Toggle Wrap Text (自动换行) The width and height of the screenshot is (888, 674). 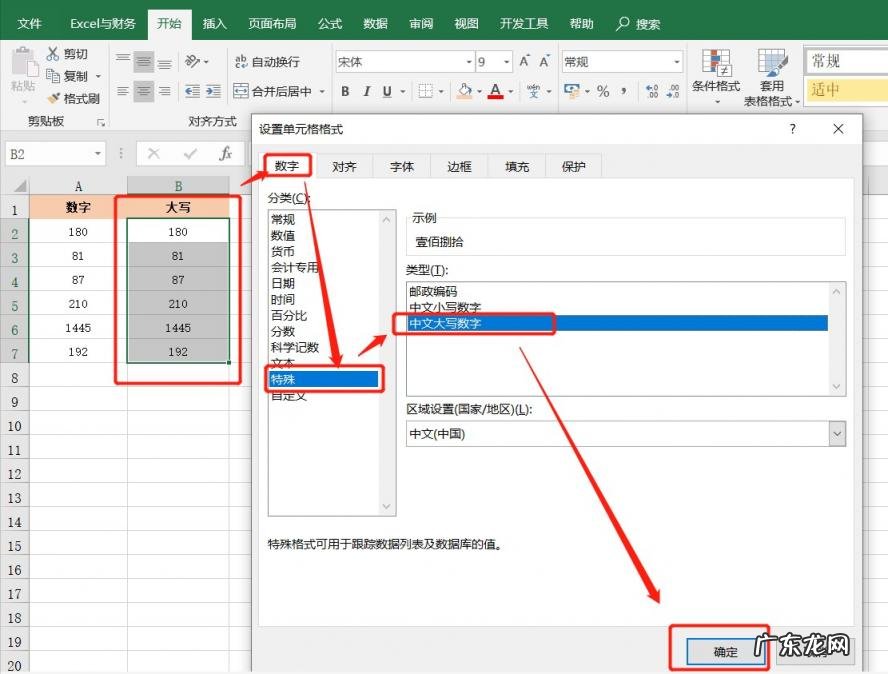click(x=266, y=62)
